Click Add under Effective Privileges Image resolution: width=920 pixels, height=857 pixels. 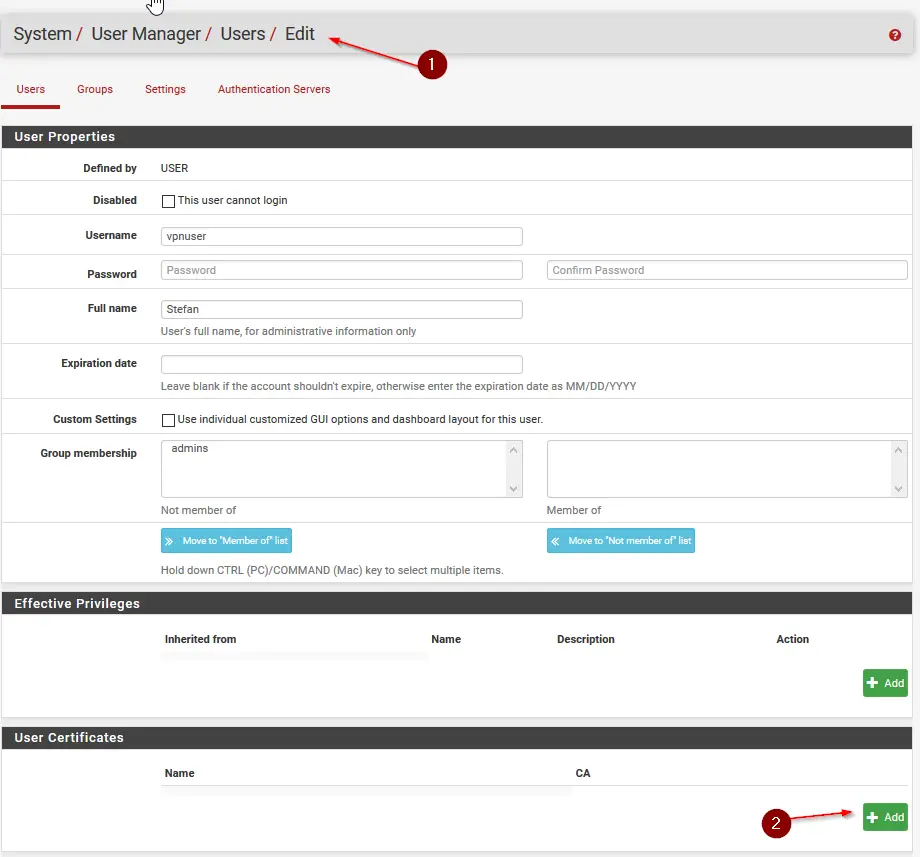pyautogui.click(x=885, y=683)
